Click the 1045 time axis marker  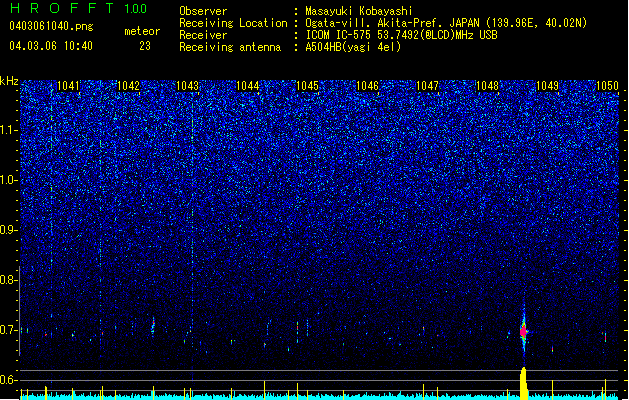(x=307, y=86)
